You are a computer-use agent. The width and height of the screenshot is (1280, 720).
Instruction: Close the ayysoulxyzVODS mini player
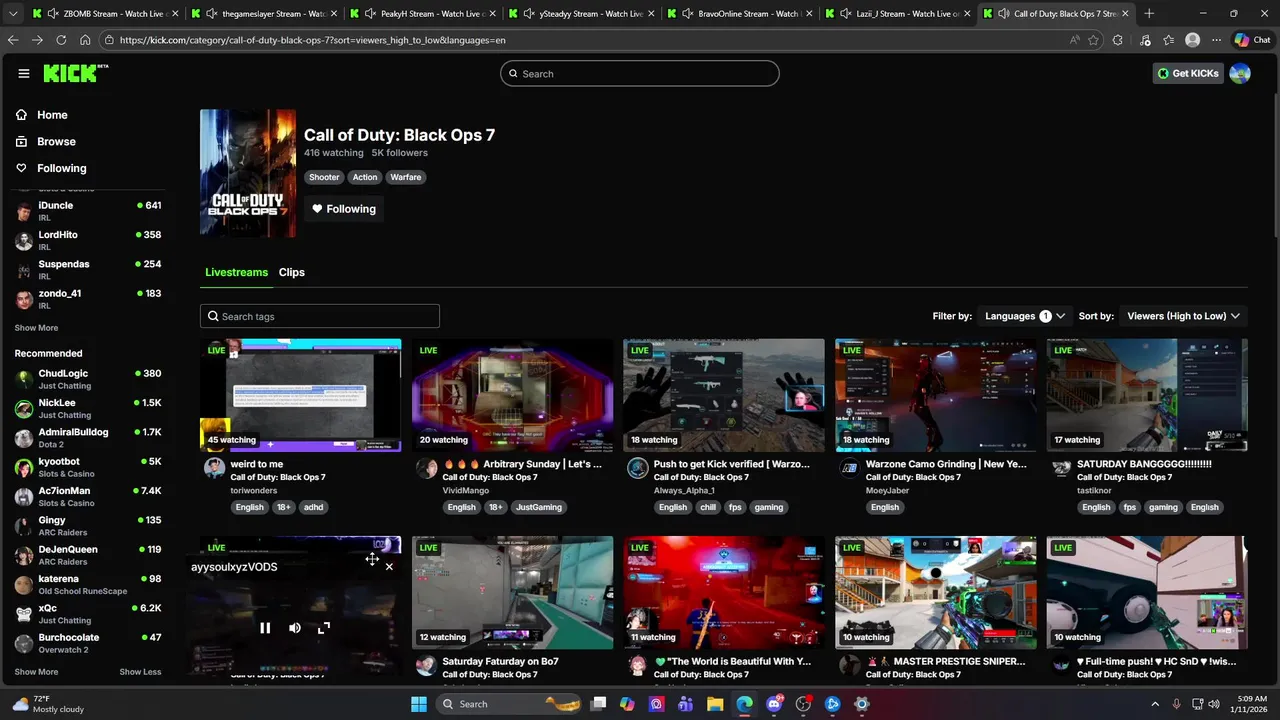[x=389, y=567]
